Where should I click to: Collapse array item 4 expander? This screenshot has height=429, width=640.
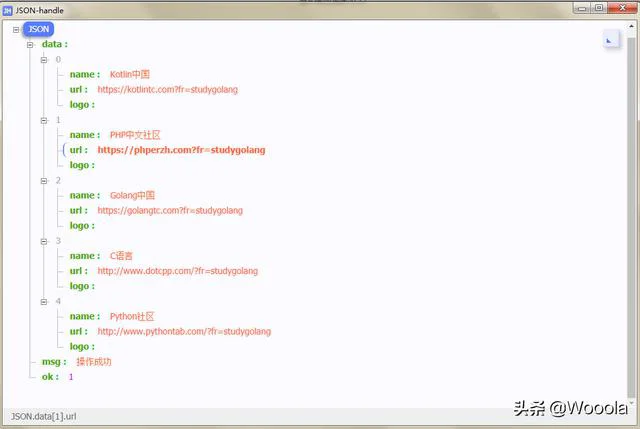(x=44, y=302)
